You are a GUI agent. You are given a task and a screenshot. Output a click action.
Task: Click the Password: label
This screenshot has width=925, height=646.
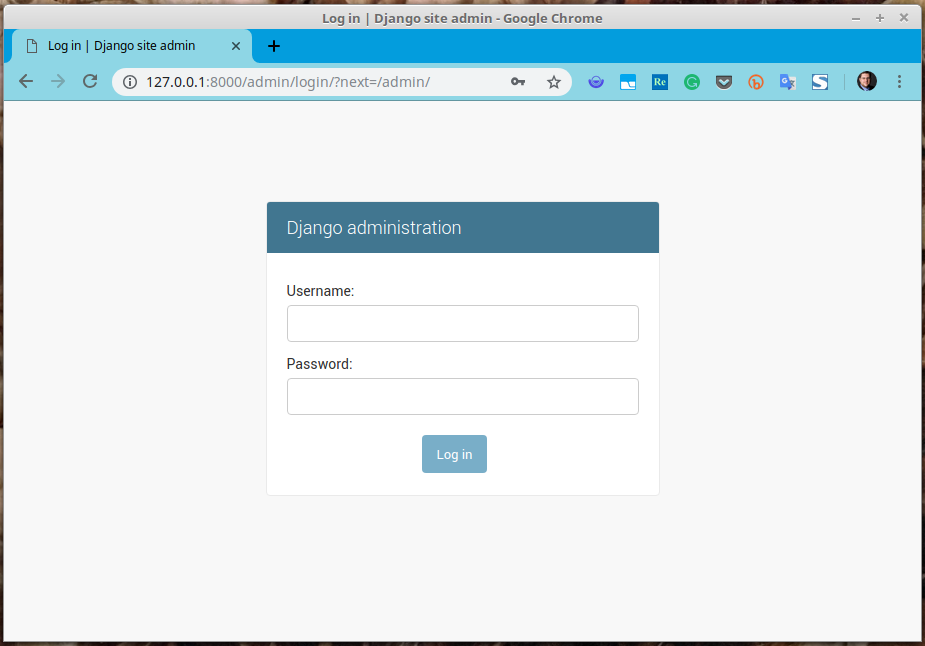point(319,364)
